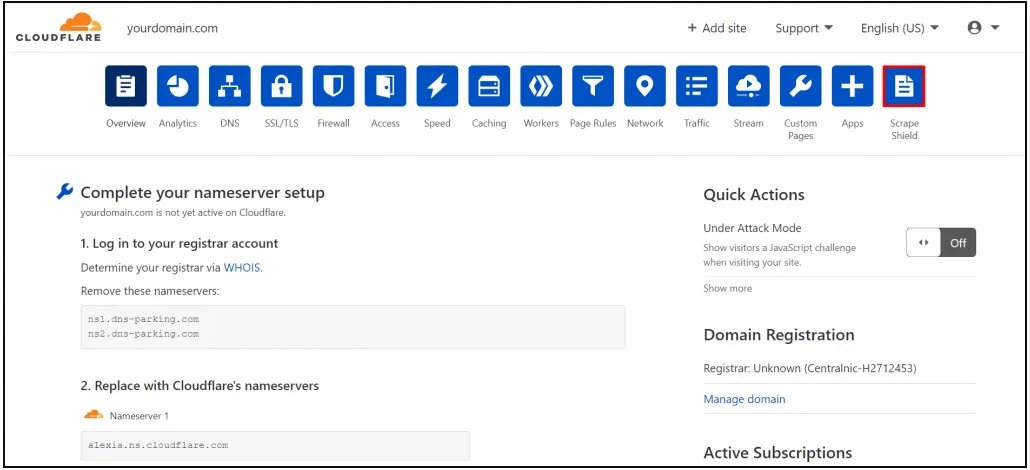The width and height of the screenshot is (1030, 470).
Task: Open the Workers code brackets icon
Action: pos(541,86)
